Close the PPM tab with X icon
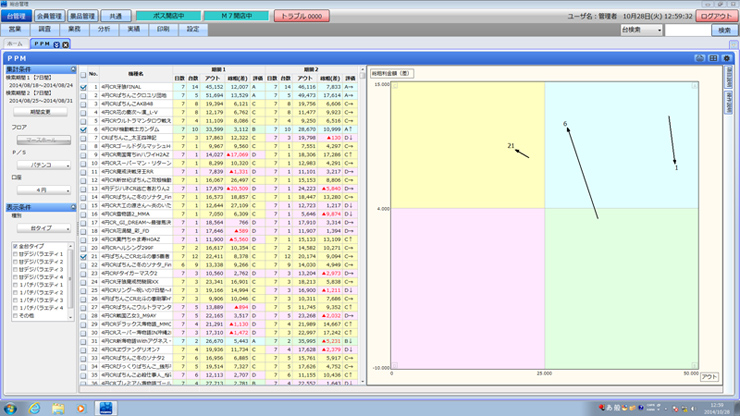The height and width of the screenshot is (416, 740). pyautogui.click(x=66, y=44)
